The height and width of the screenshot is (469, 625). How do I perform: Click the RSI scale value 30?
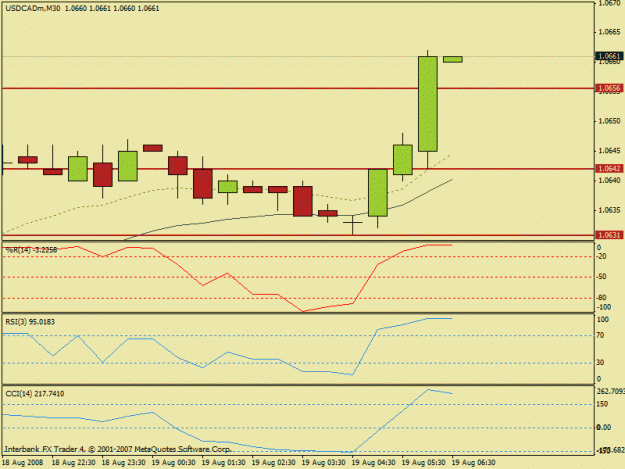[601, 363]
